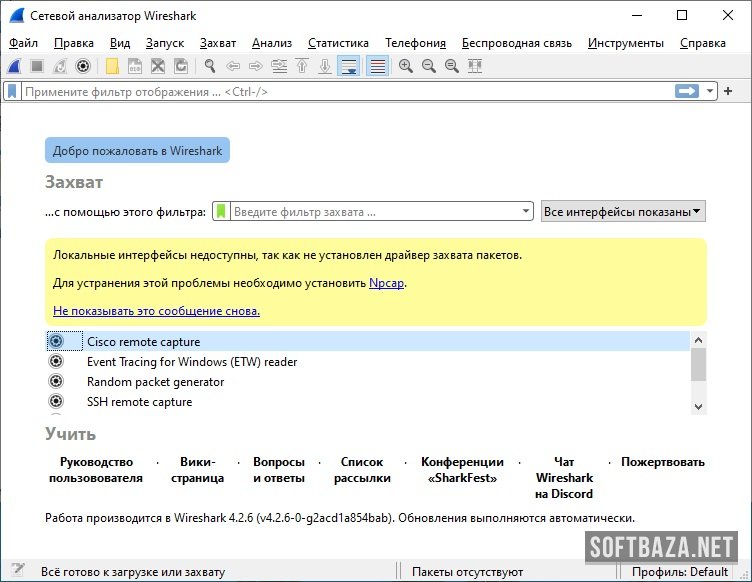Click 'Не показывать это сообщение снова' link
Viewport: 752px width, 582px height.
(x=156, y=311)
